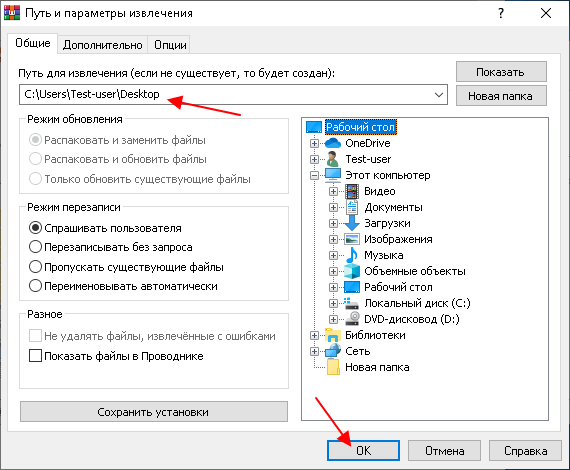Click into the extraction path text field
Viewport: 570px width, 470px height.
(x=225, y=95)
